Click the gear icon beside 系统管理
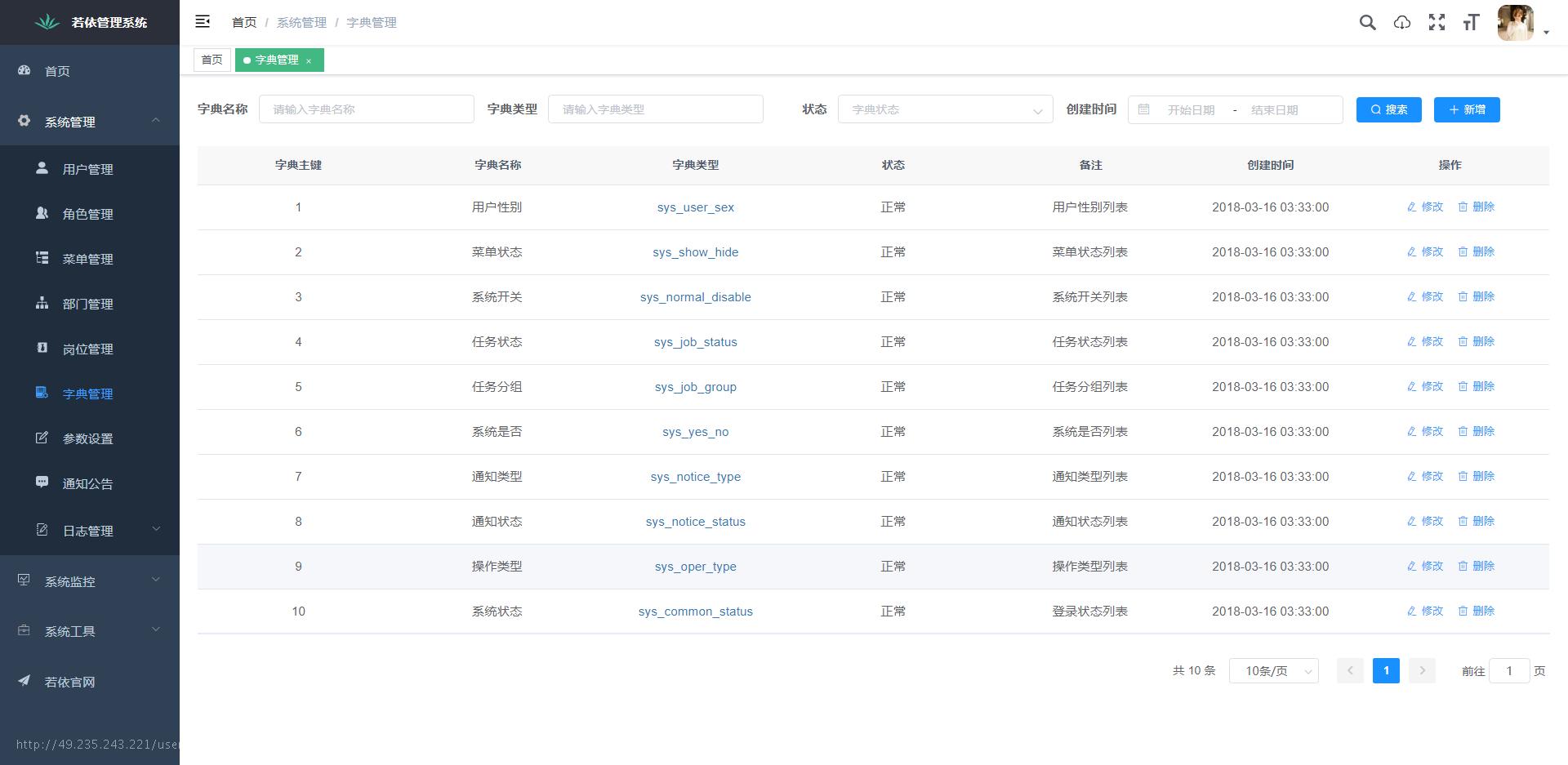 tap(24, 121)
